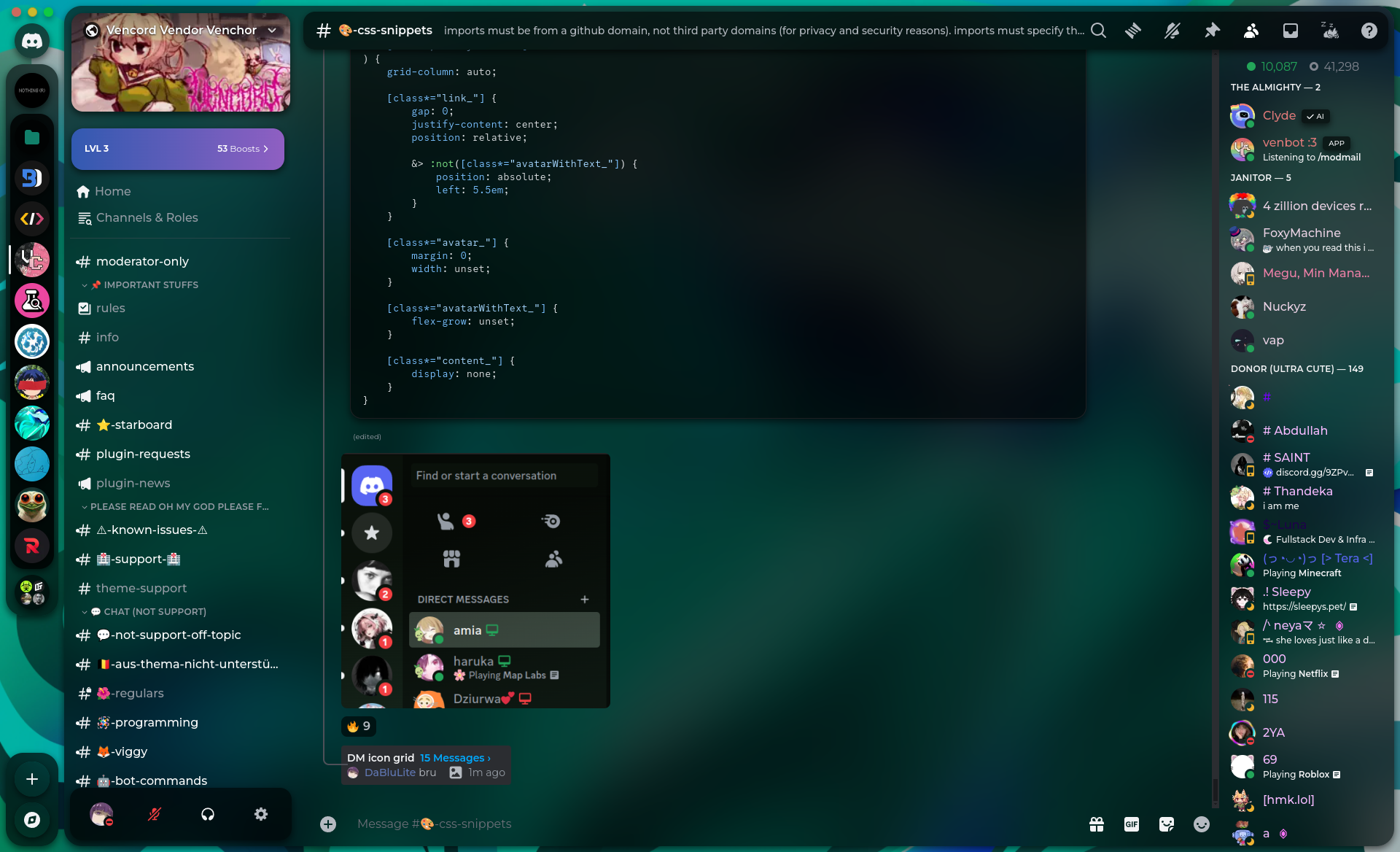The width and height of the screenshot is (1400, 852).
Task: Open the DM icon grid screenshot attachment
Action: [x=475, y=581]
